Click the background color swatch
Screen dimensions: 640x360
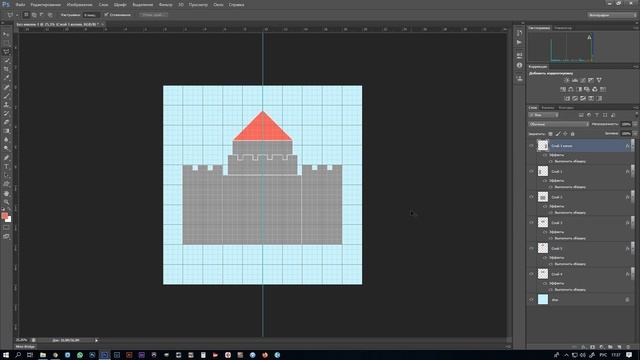pos(9,219)
